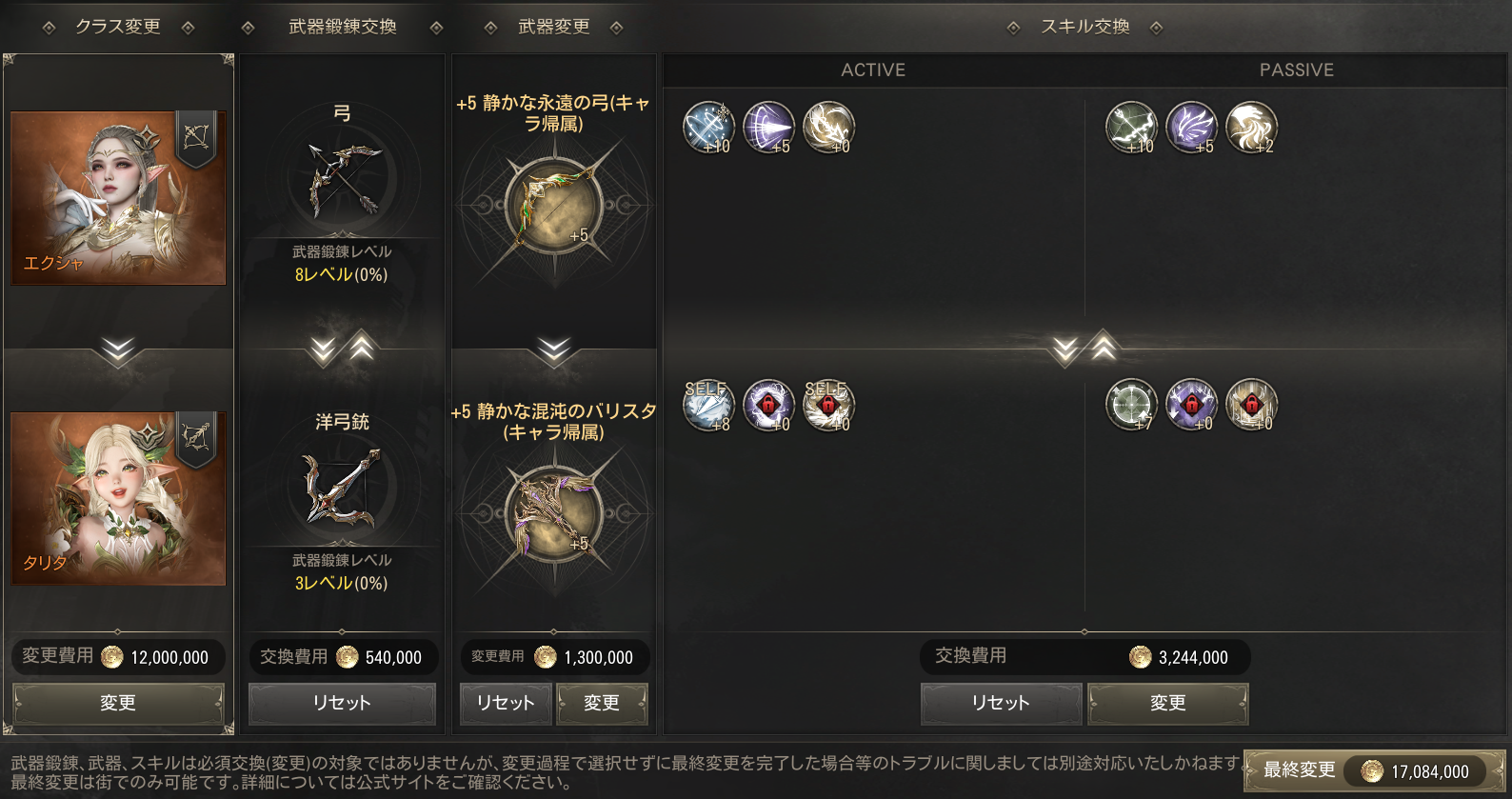Select the purple feather passive skill +5
The width and height of the screenshot is (1512, 799).
click(1191, 128)
